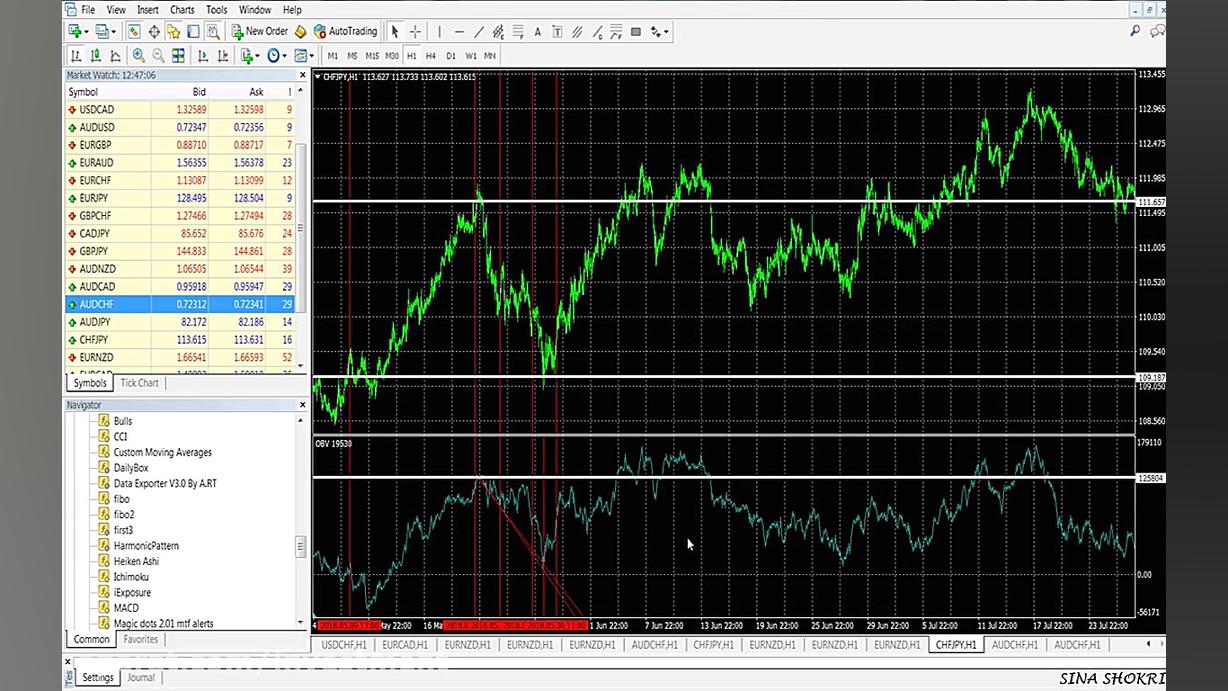Select the text A tool

pyautogui.click(x=537, y=32)
